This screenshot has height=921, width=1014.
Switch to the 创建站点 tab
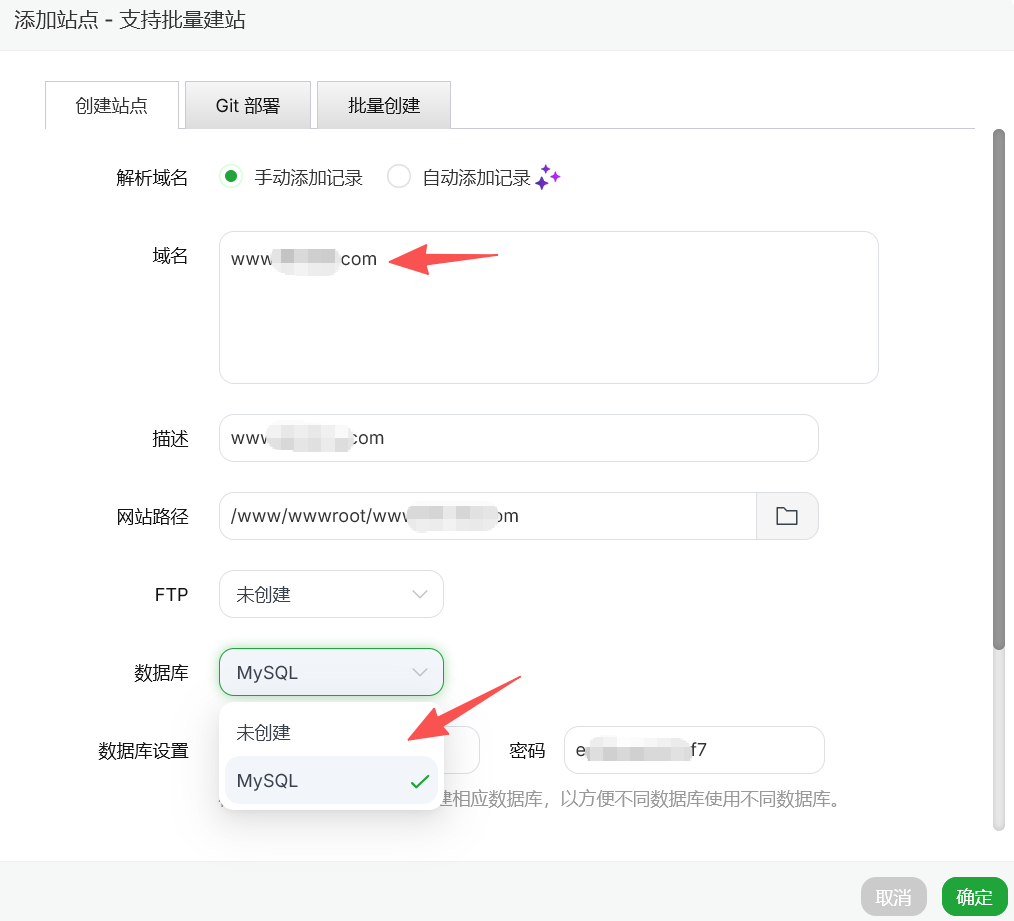point(112,105)
